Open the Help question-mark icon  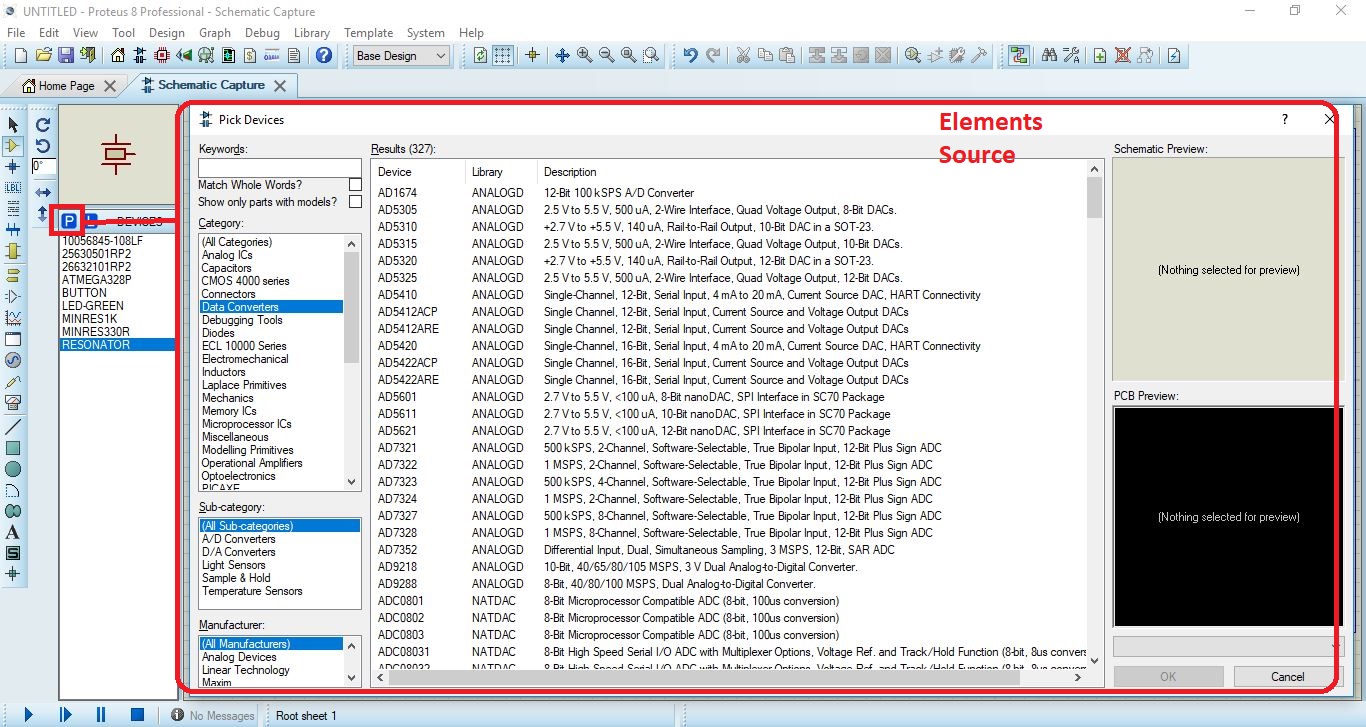pyautogui.click(x=324, y=56)
